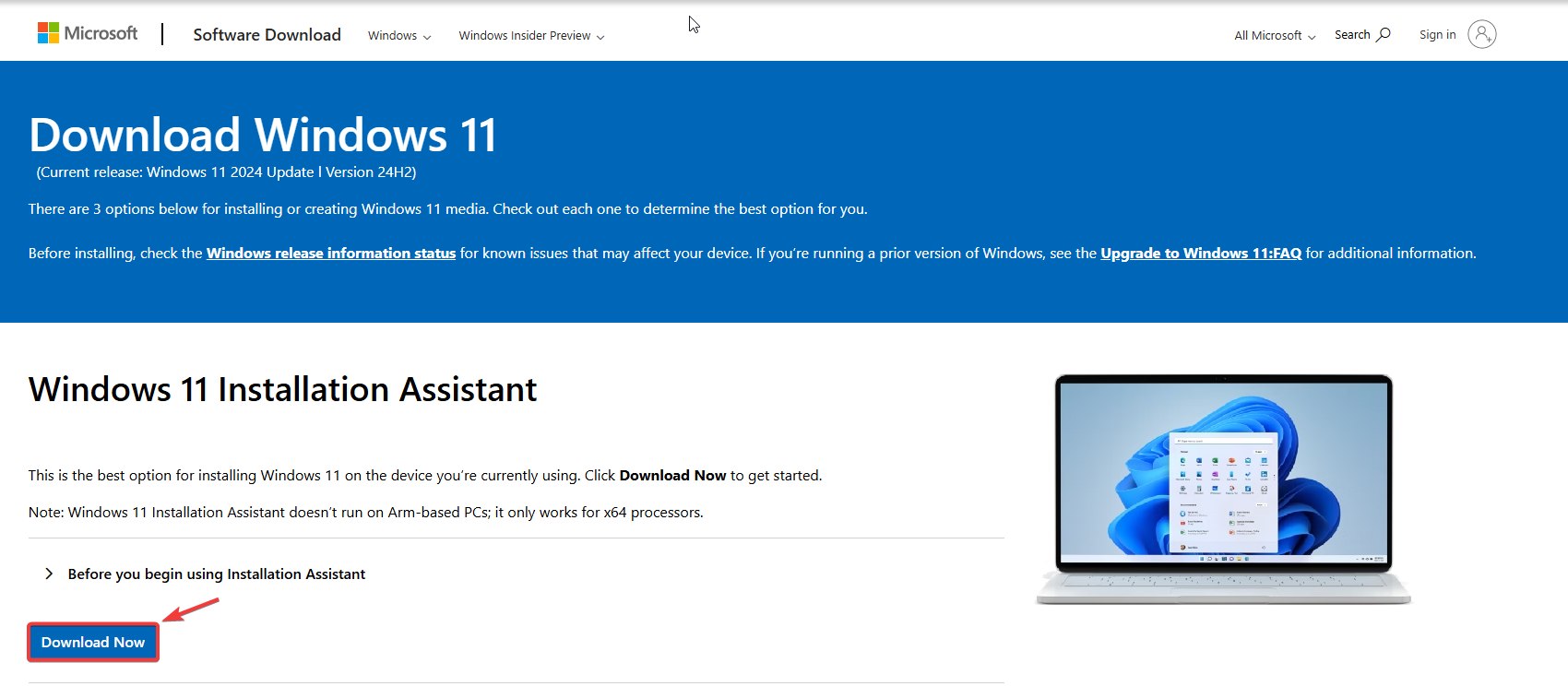Click the Sign in link
The height and width of the screenshot is (698, 1568).
[x=1437, y=34]
